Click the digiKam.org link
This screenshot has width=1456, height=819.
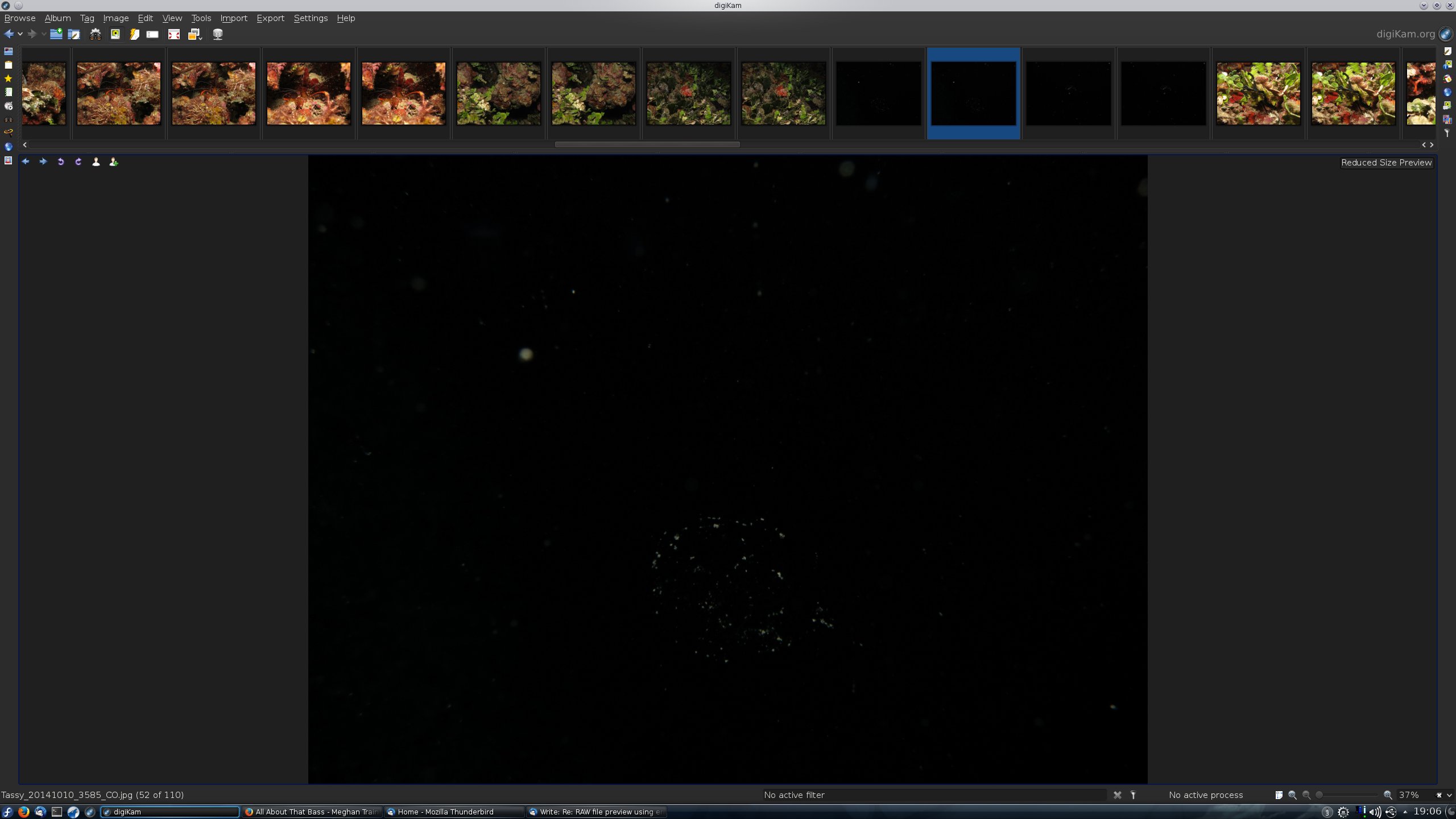pyautogui.click(x=1405, y=34)
